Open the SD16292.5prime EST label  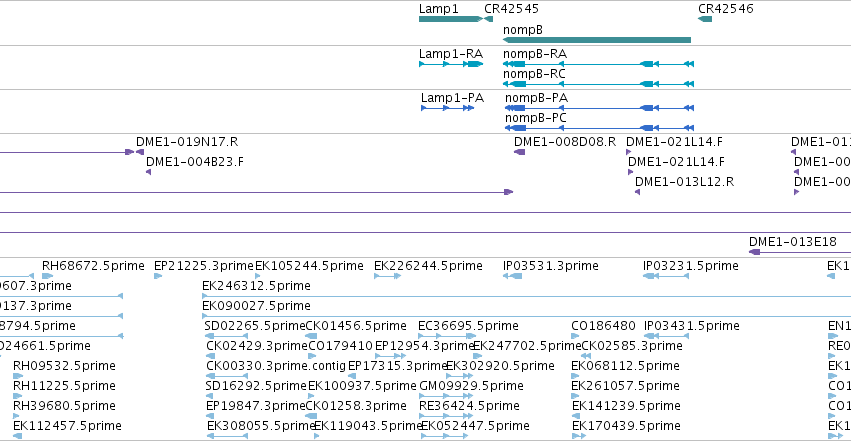(256, 386)
